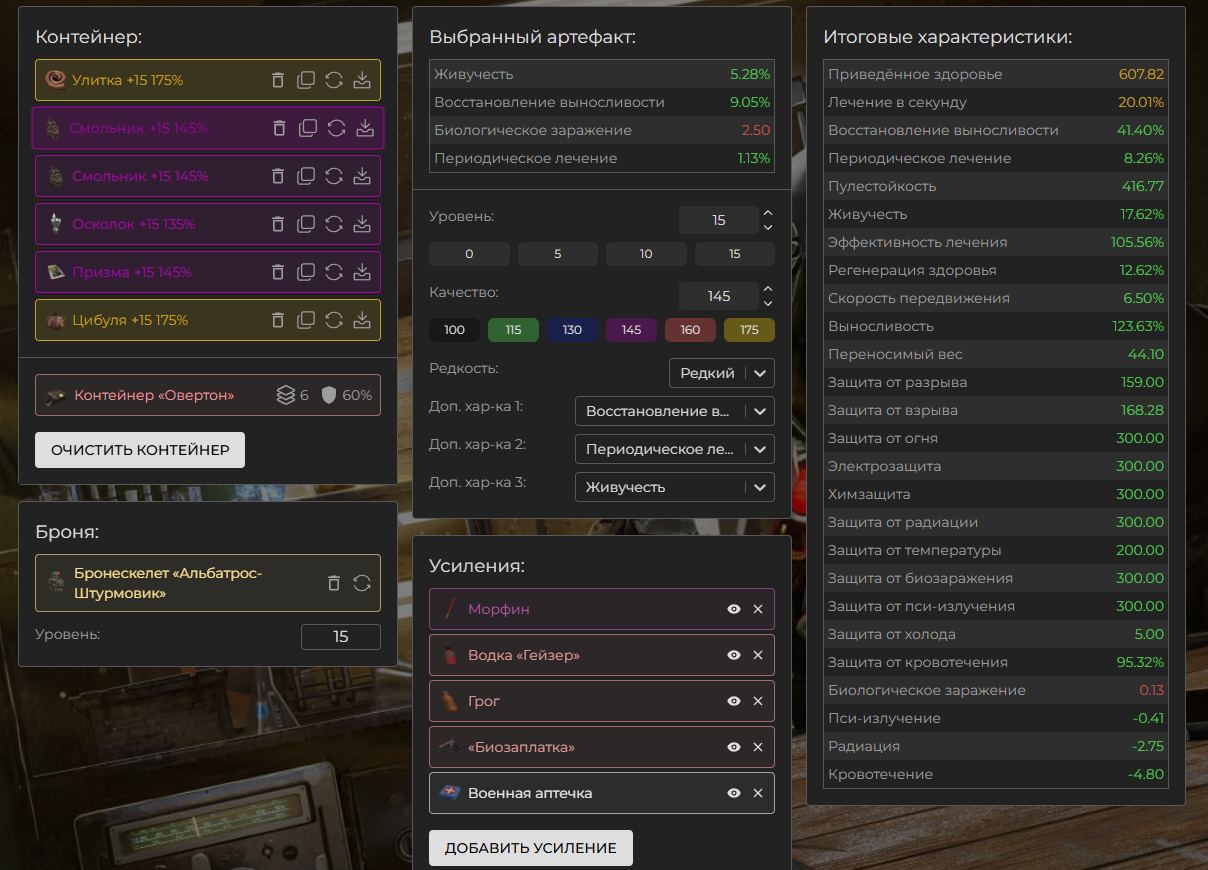Remove the Бронескелет armor with trash icon
This screenshot has width=1208, height=870.
[334, 583]
